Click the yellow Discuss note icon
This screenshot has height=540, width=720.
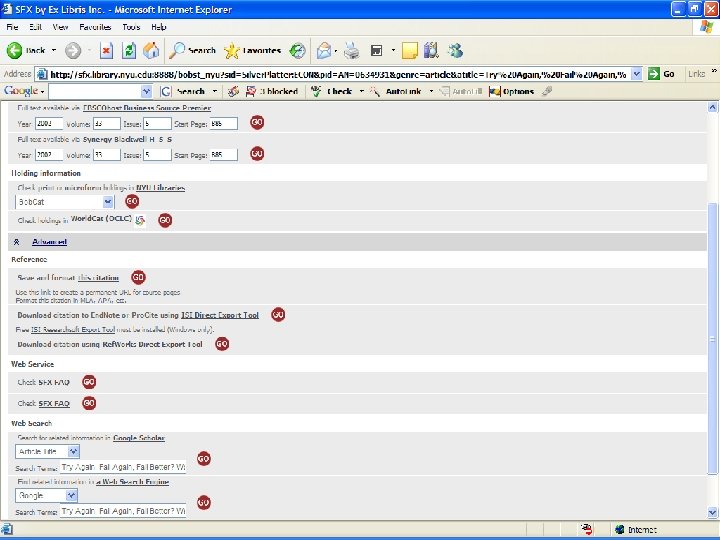(x=410, y=51)
